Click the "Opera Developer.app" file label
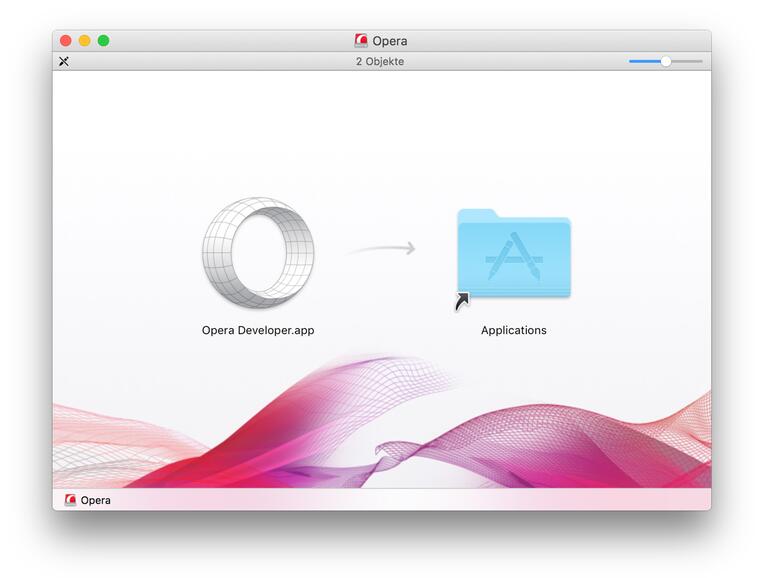 tap(258, 330)
